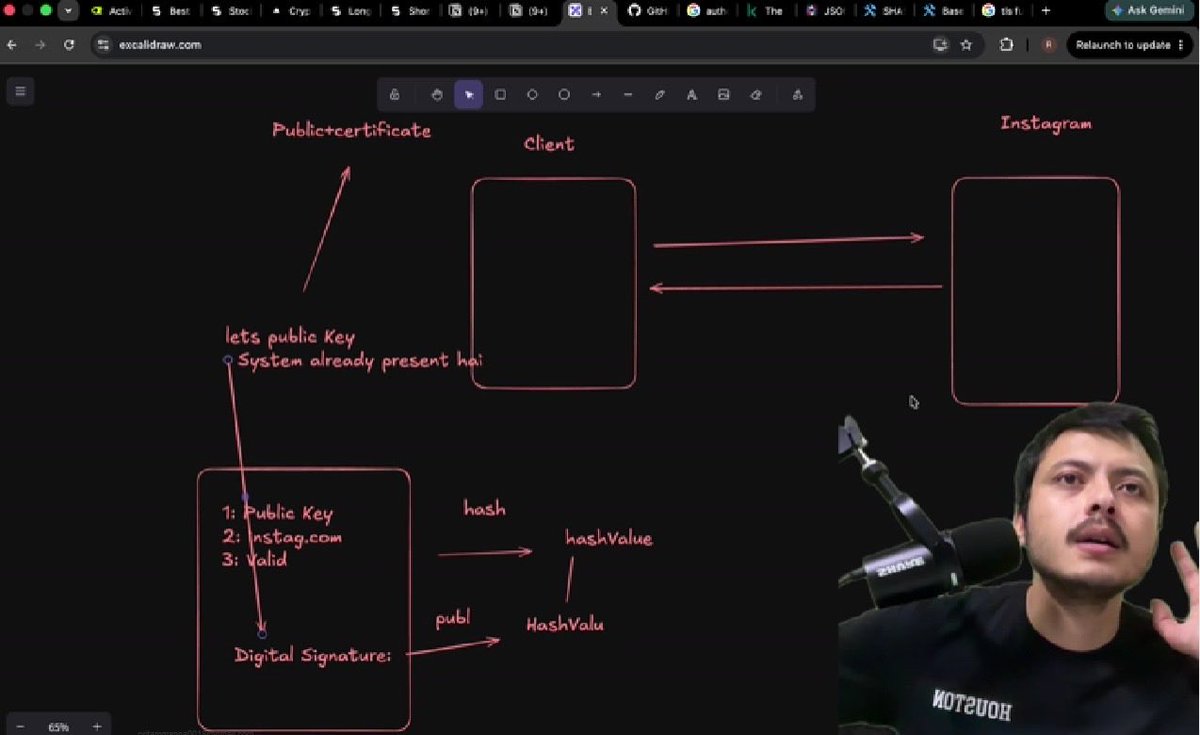This screenshot has height=735, width=1200.
Task: Select the Eraser tool
Action: (756, 95)
